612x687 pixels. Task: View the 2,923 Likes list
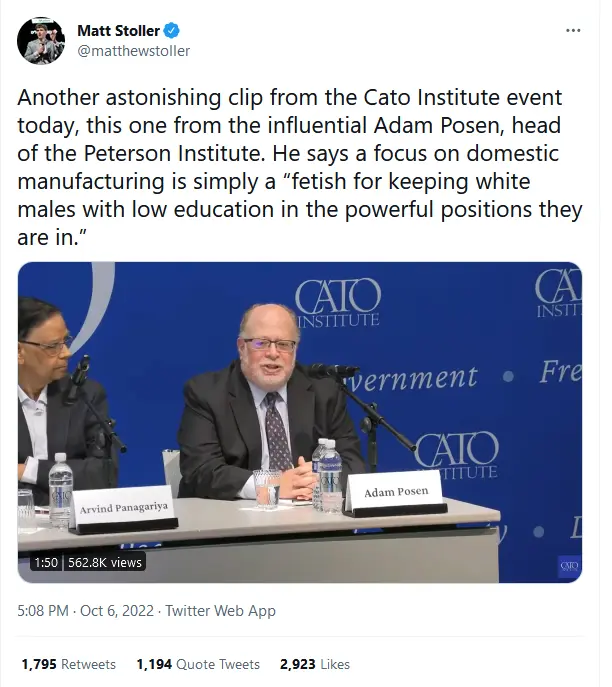[x=315, y=664]
